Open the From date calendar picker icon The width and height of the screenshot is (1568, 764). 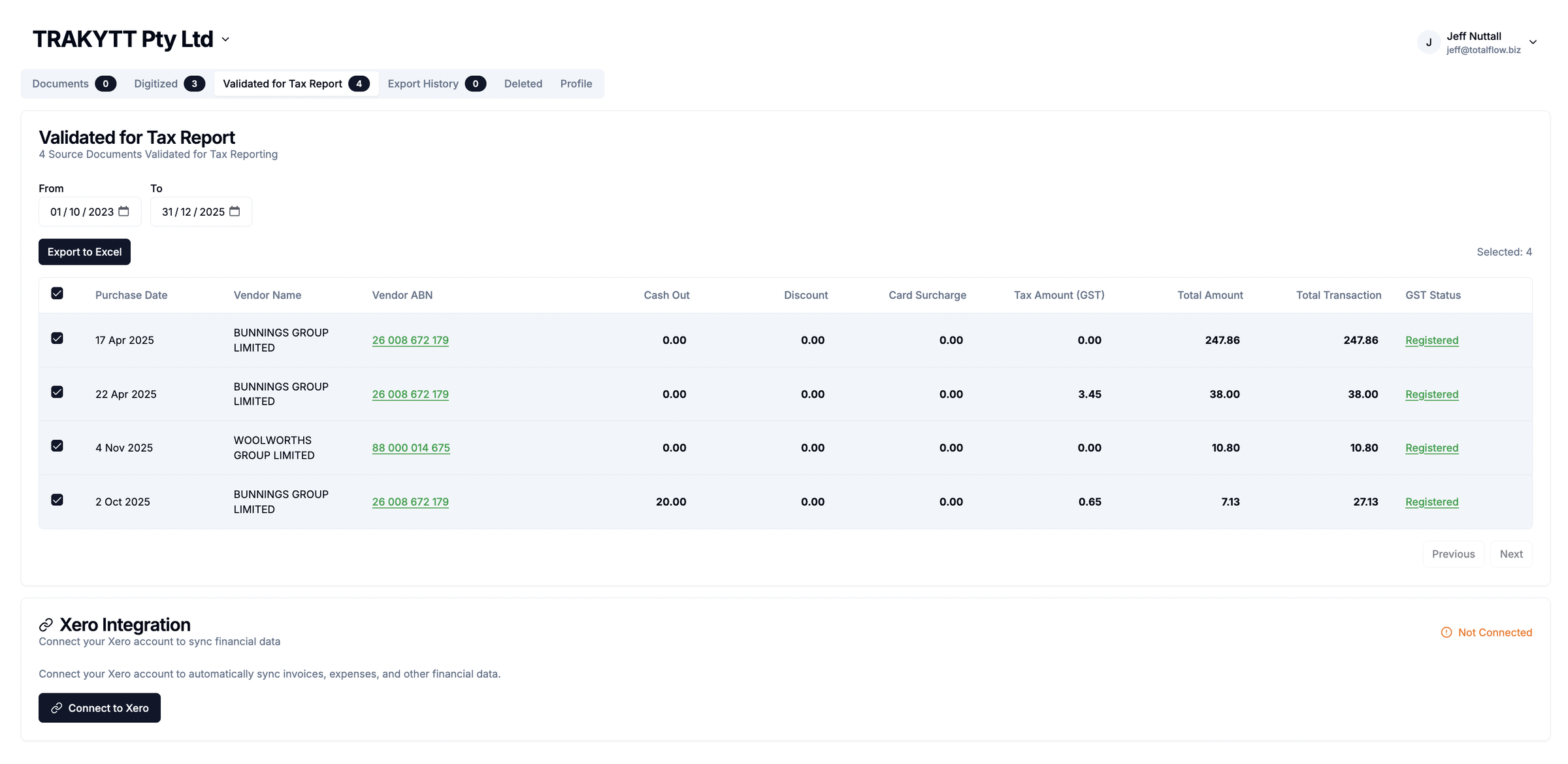pyautogui.click(x=123, y=211)
